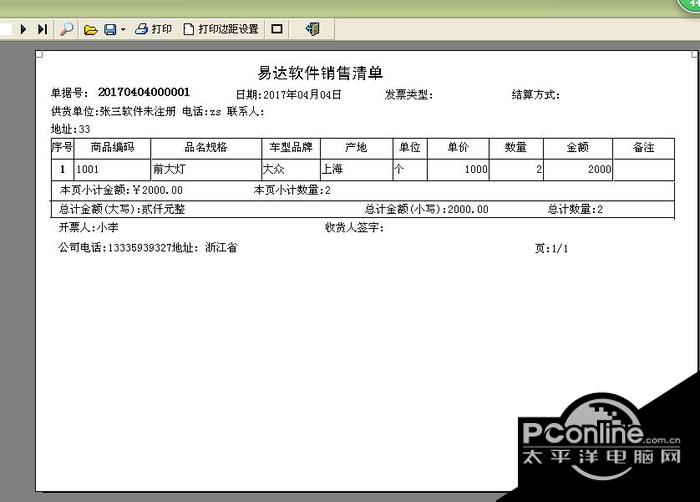700x502 pixels.
Task: Exit the preview with the door icon
Action: 312,29
